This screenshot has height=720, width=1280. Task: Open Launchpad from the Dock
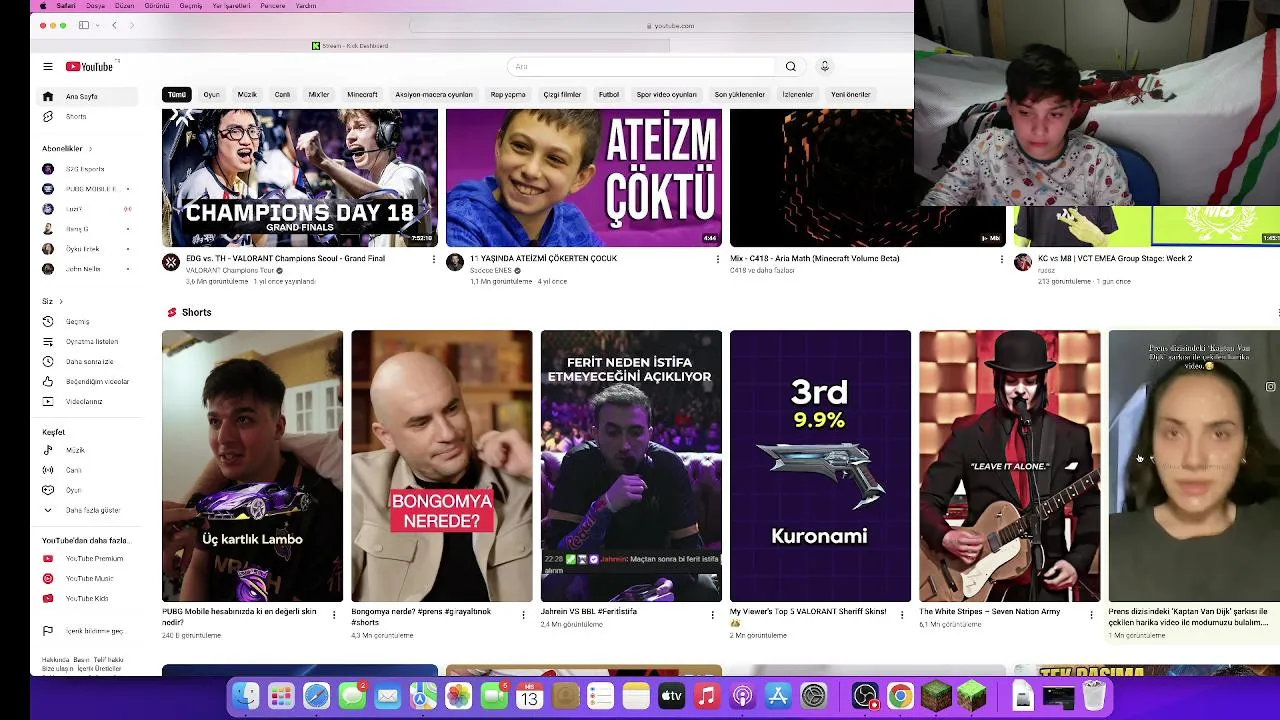(281, 696)
